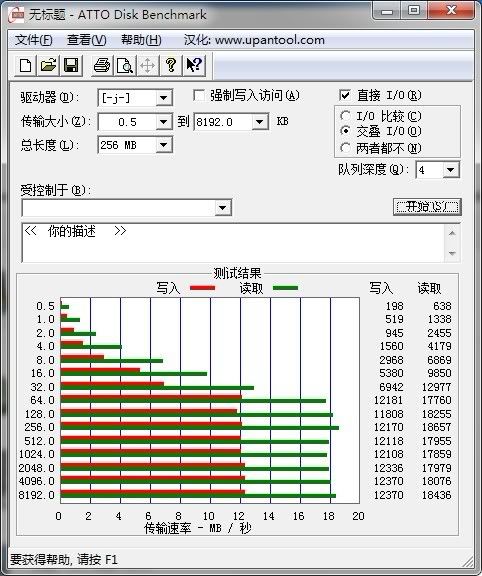Print results using the printer icon
This screenshot has width=482, height=576.
click(x=102, y=65)
